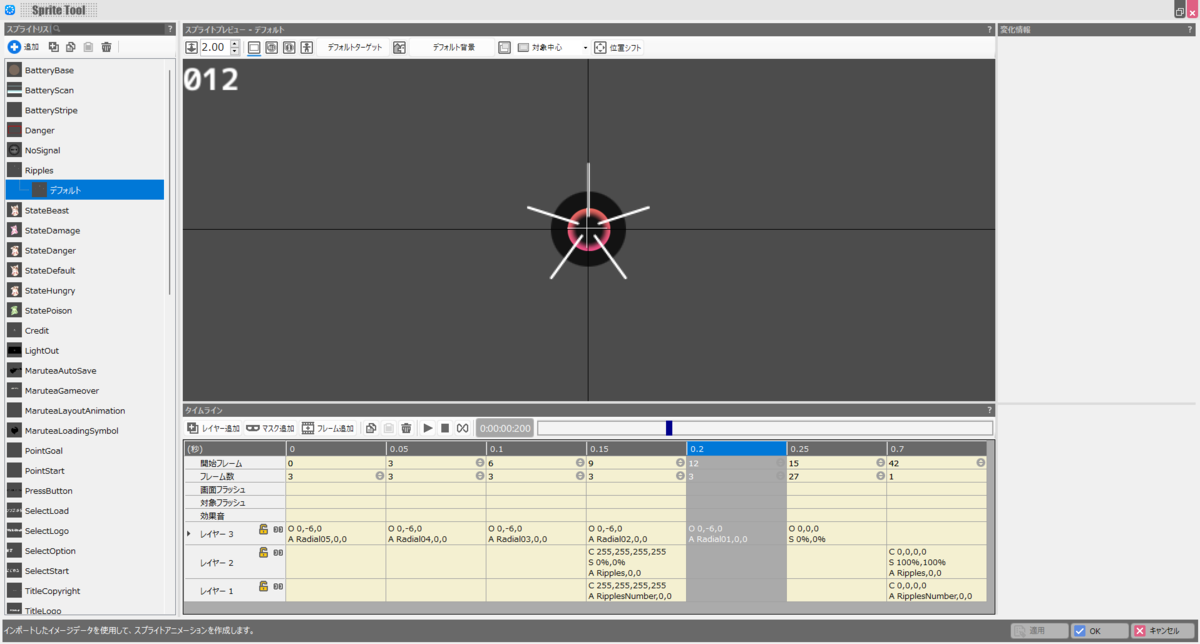Viewport: 1200px width, 644px height.
Task: Open help for the timeline panel
Action: 990,410
